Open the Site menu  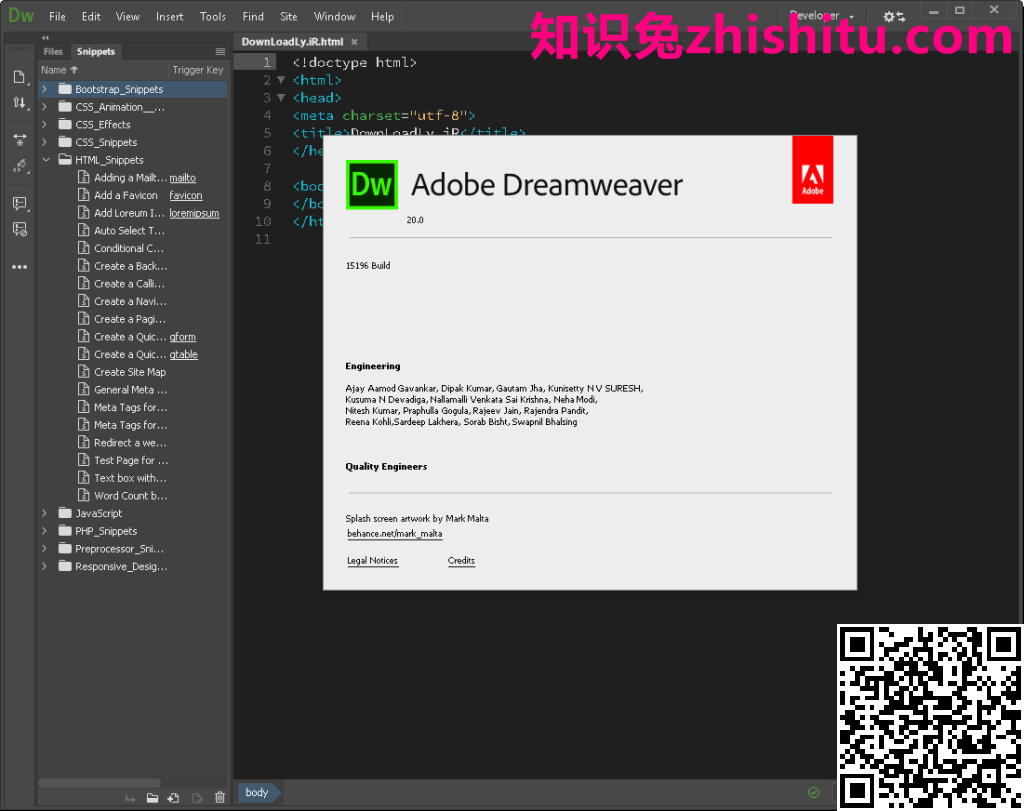289,16
